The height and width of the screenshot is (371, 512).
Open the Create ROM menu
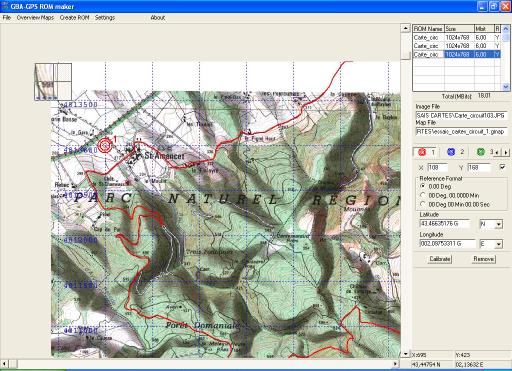pyautogui.click(x=74, y=18)
